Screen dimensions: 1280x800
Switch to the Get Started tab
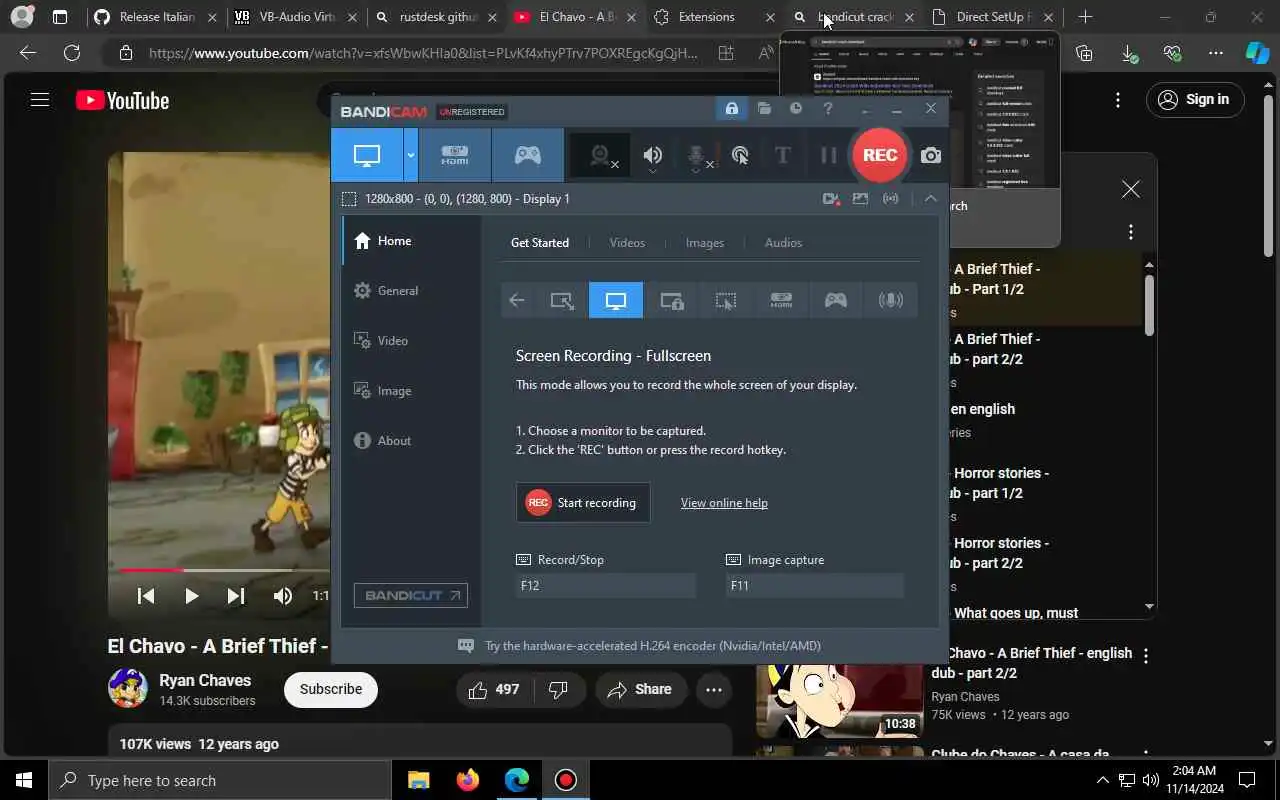point(540,243)
